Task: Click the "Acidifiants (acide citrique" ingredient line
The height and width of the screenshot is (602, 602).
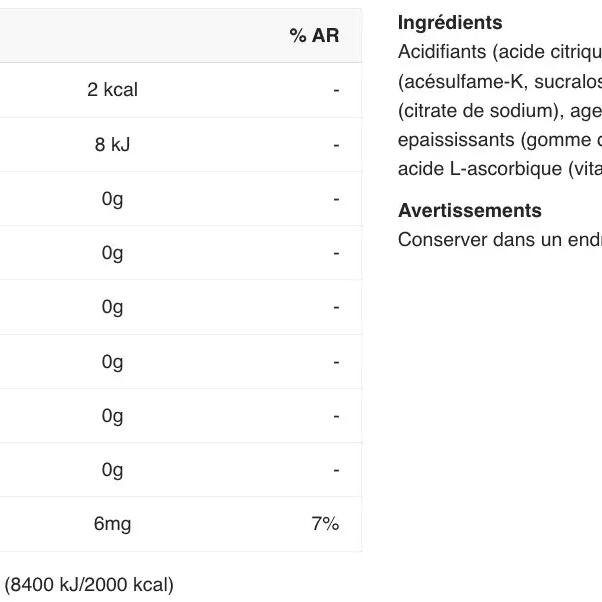Action: coord(499,51)
